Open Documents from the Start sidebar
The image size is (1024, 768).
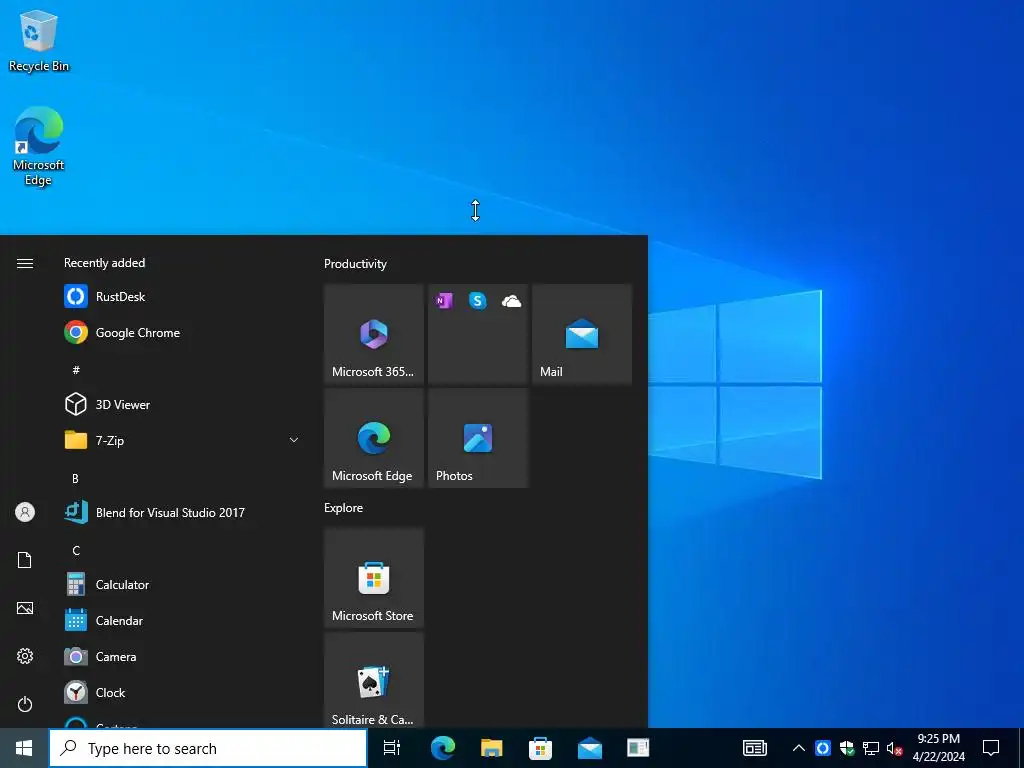tap(25, 560)
